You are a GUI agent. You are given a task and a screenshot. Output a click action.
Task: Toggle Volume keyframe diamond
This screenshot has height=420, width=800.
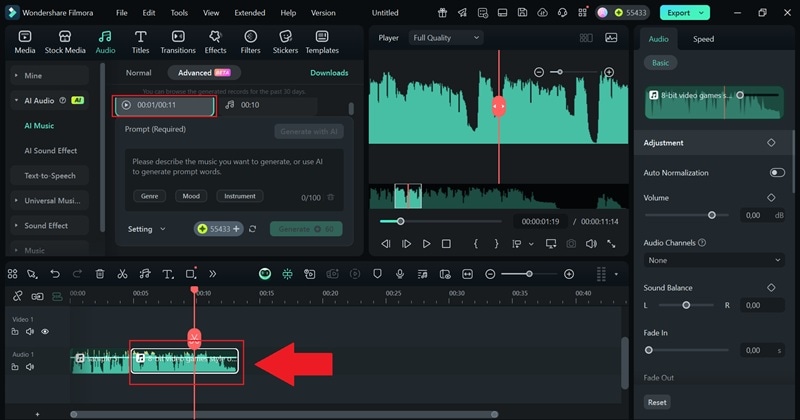[771, 197]
